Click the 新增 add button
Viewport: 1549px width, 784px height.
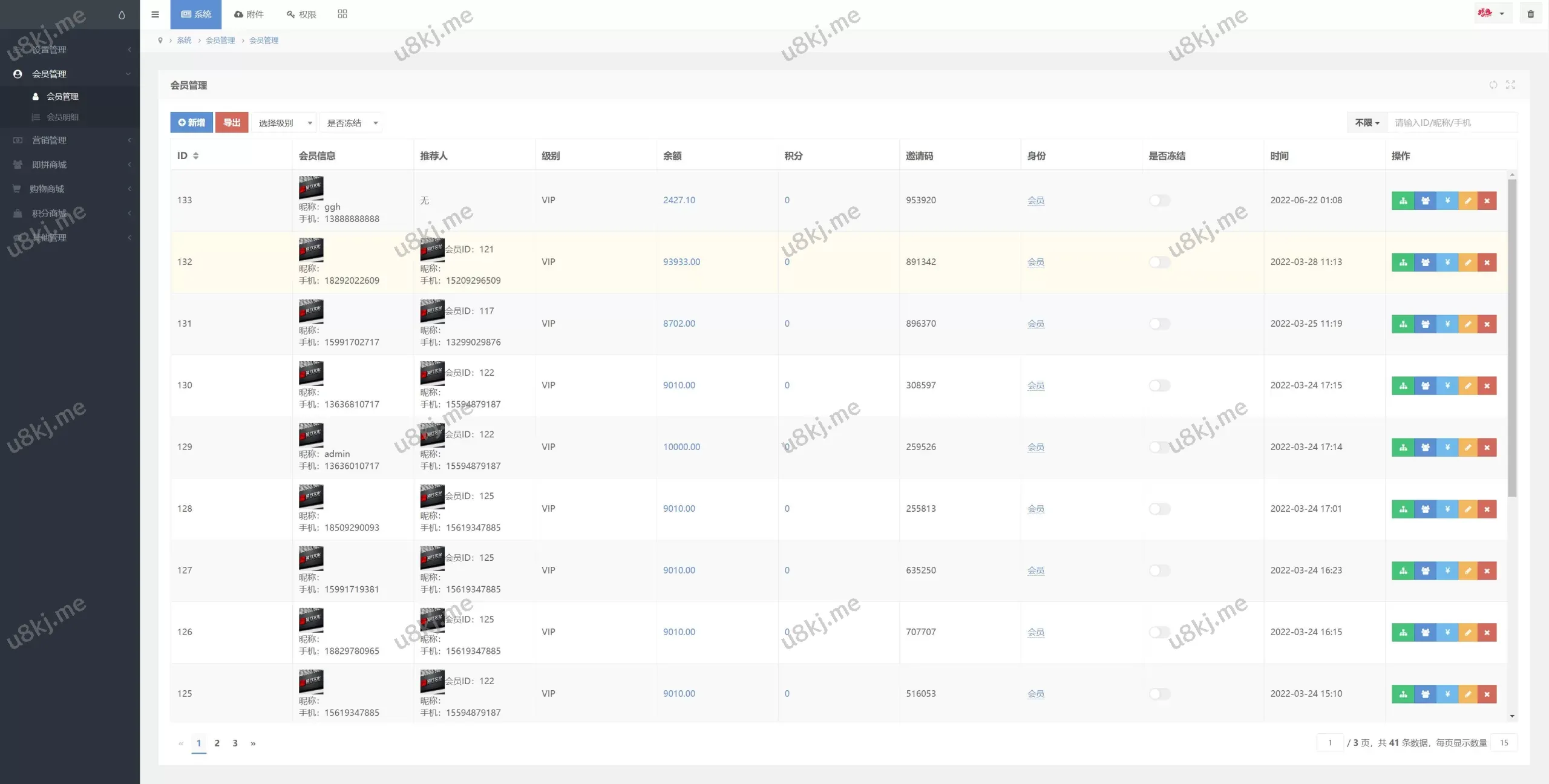click(191, 123)
